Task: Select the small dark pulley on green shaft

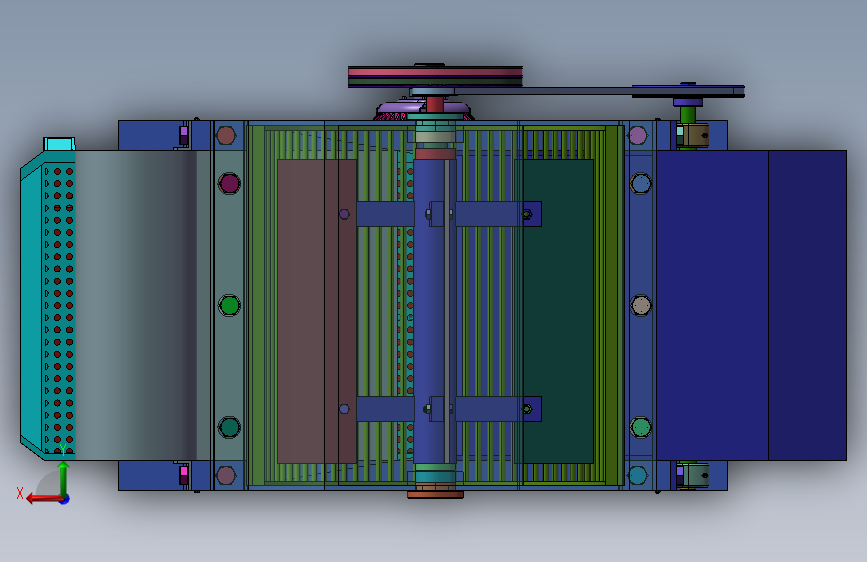Action: click(688, 91)
